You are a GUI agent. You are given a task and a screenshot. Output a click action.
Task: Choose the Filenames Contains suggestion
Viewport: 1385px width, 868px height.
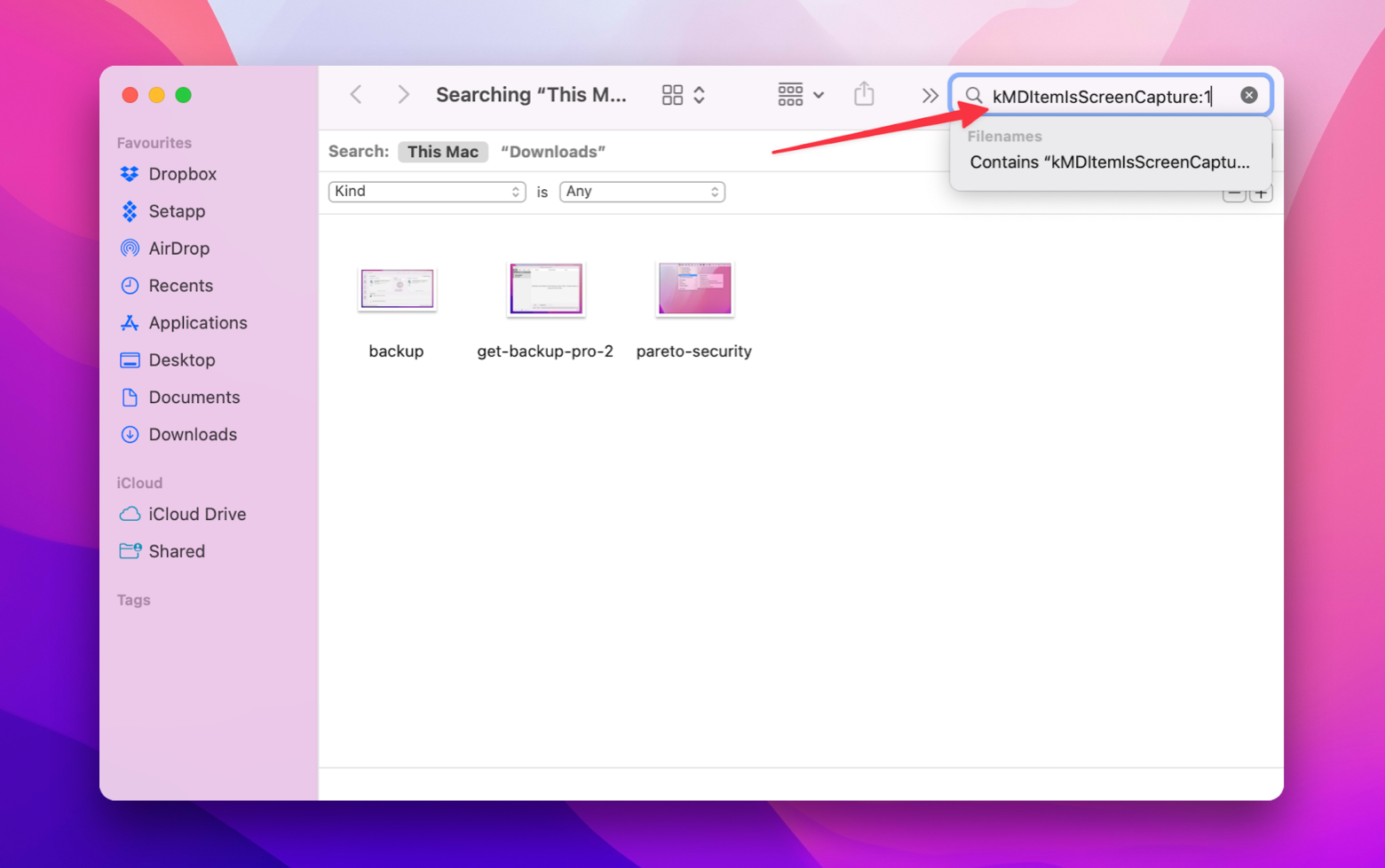coord(1108,162)
